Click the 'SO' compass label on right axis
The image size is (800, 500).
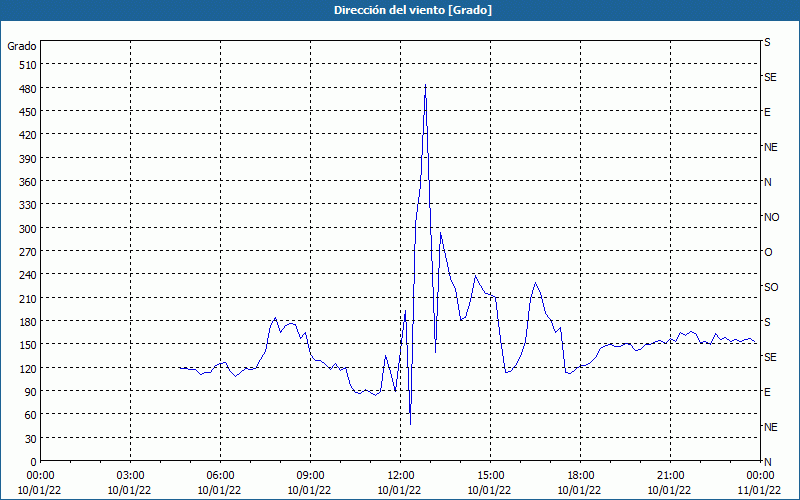771,287
